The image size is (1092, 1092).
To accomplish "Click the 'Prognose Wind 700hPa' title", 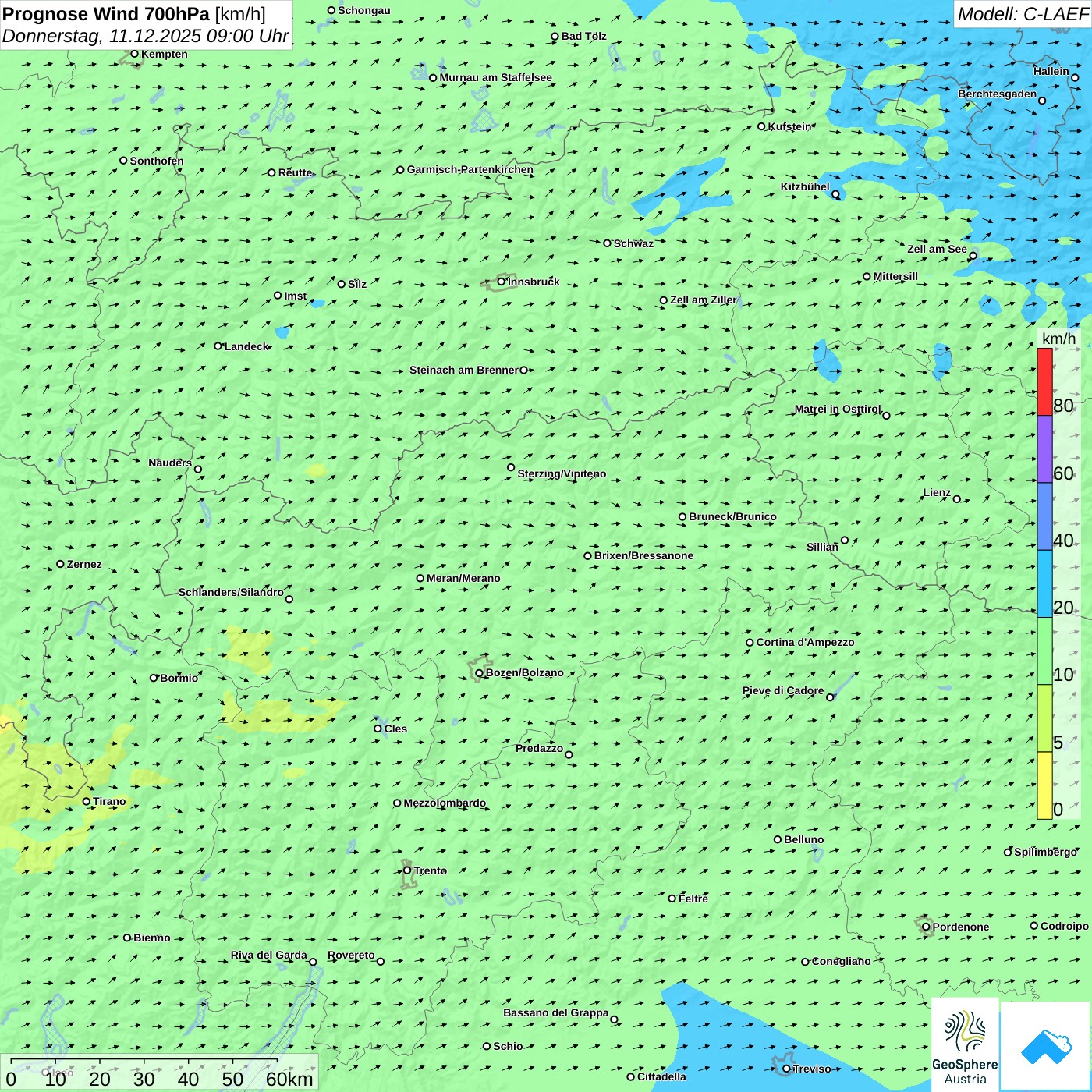I will tap(106, 14).
